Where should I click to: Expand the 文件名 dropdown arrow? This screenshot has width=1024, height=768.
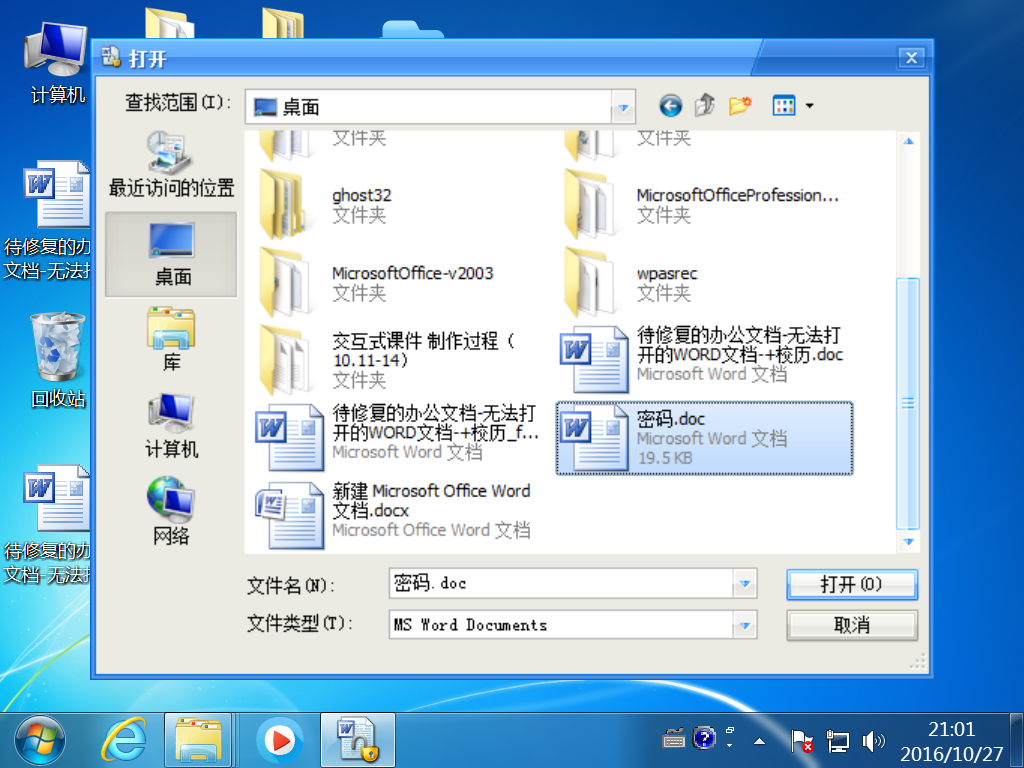point(744,583)
